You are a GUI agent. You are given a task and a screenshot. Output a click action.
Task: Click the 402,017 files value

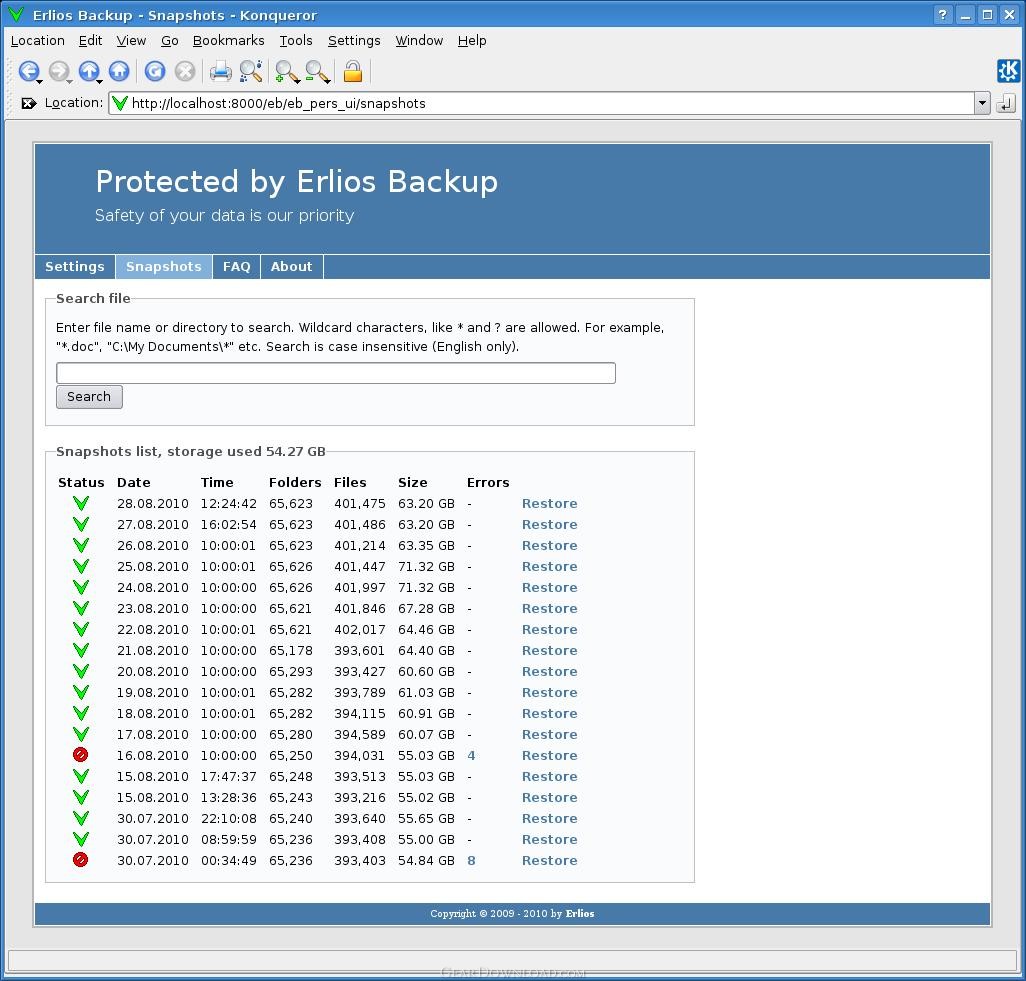[360, 629]
